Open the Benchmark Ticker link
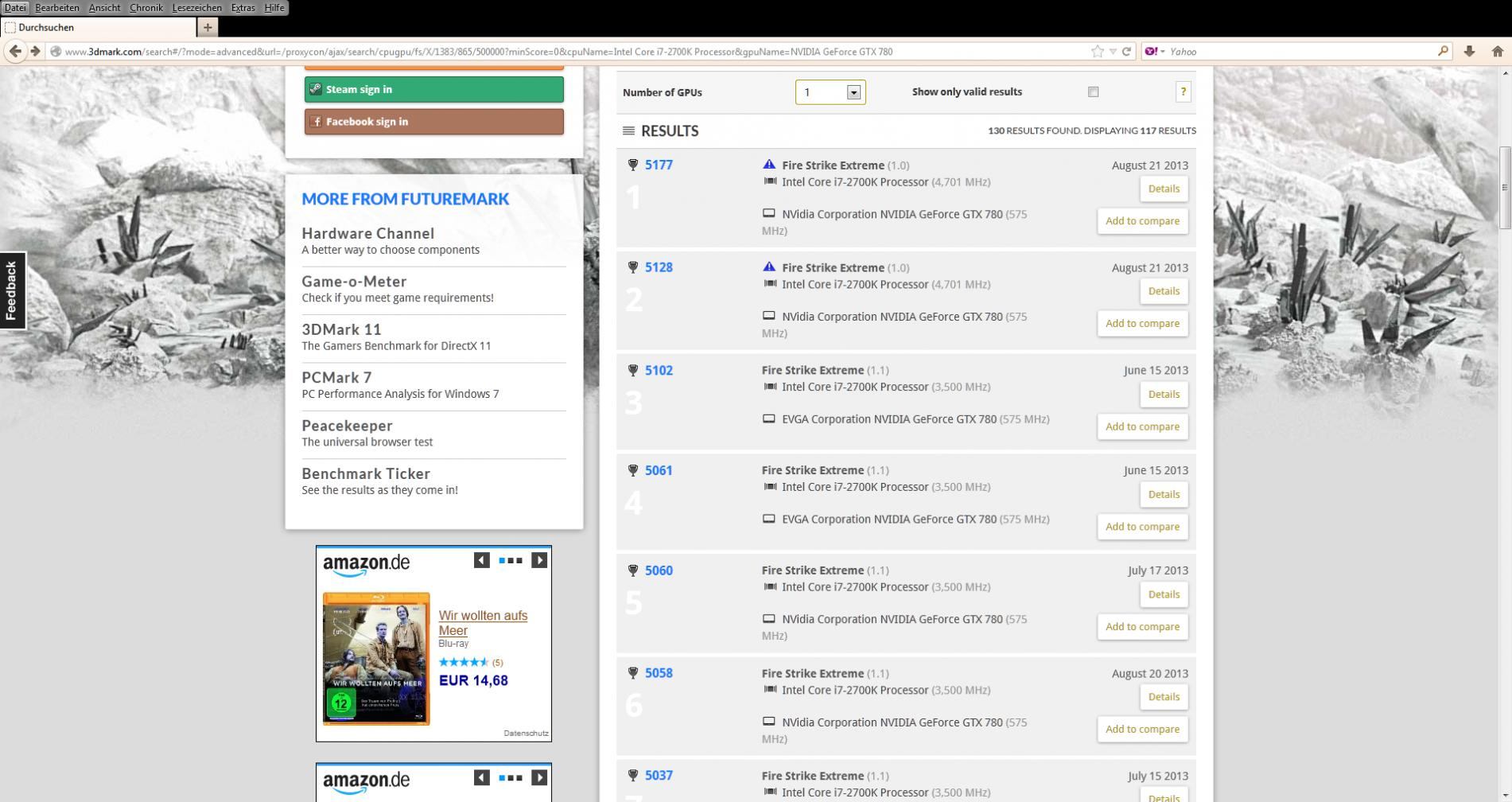 pos(366,474)
